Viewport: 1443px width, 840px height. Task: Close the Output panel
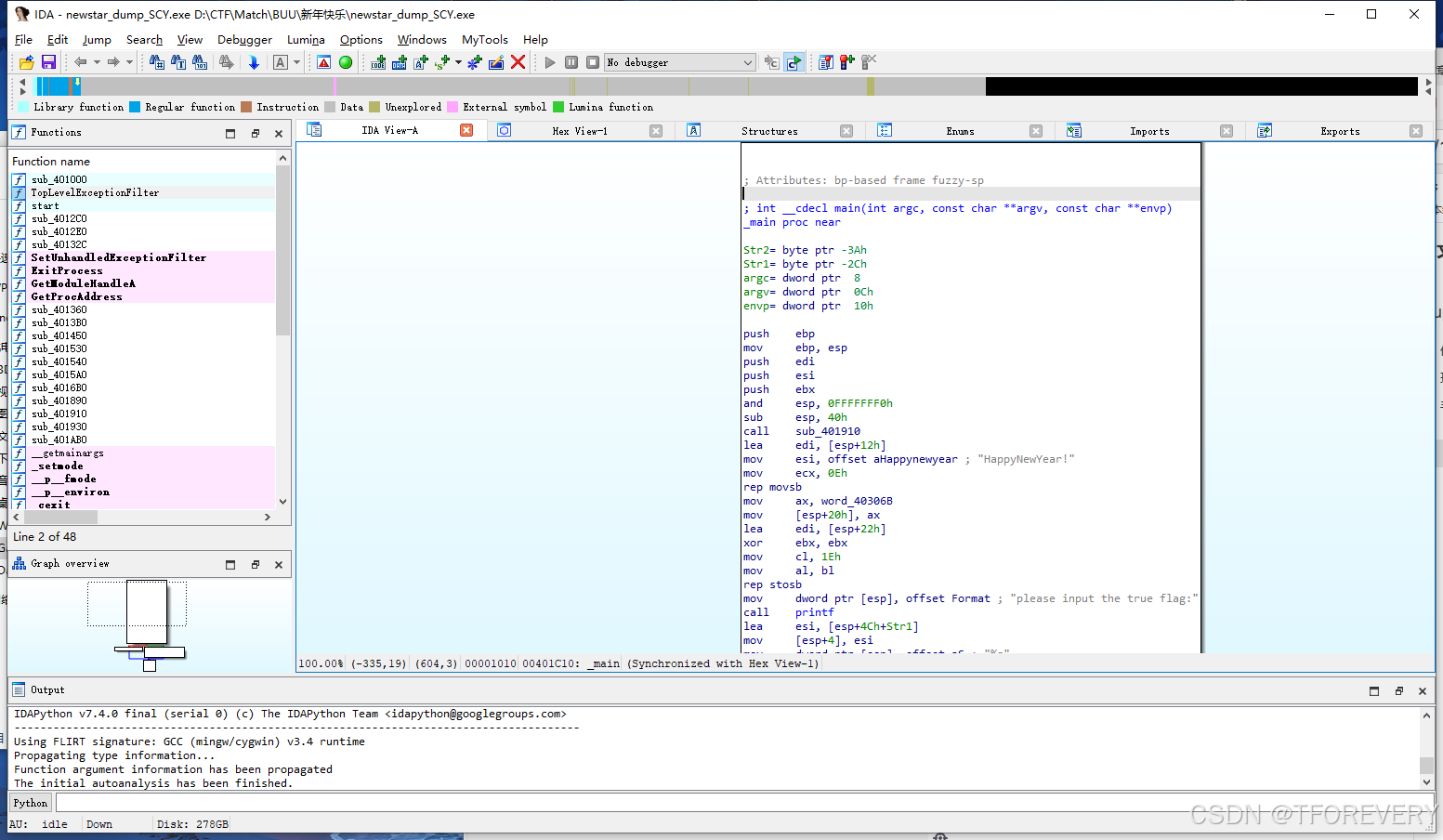click(x=1423, y=691)
